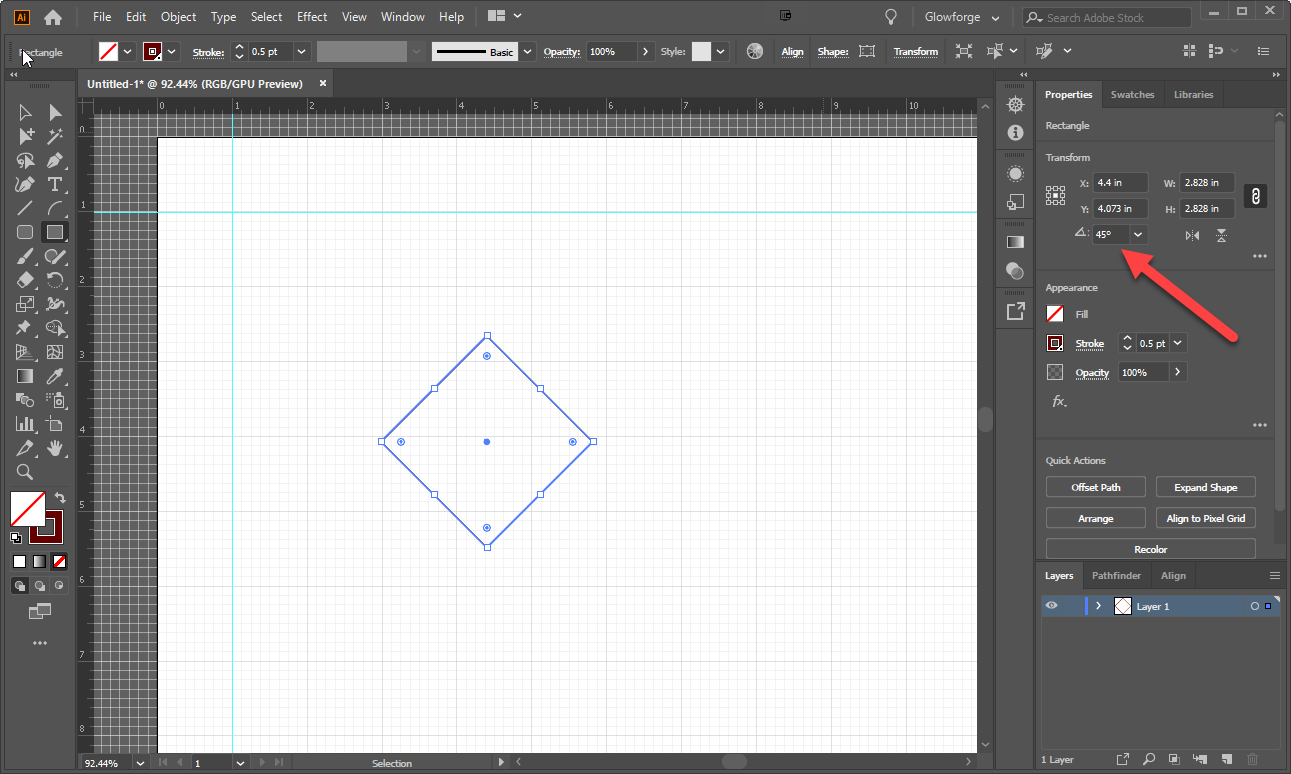Pick the Eyedropper tool
Viewport: 1291px width, 774px height.
pos(55,375)
